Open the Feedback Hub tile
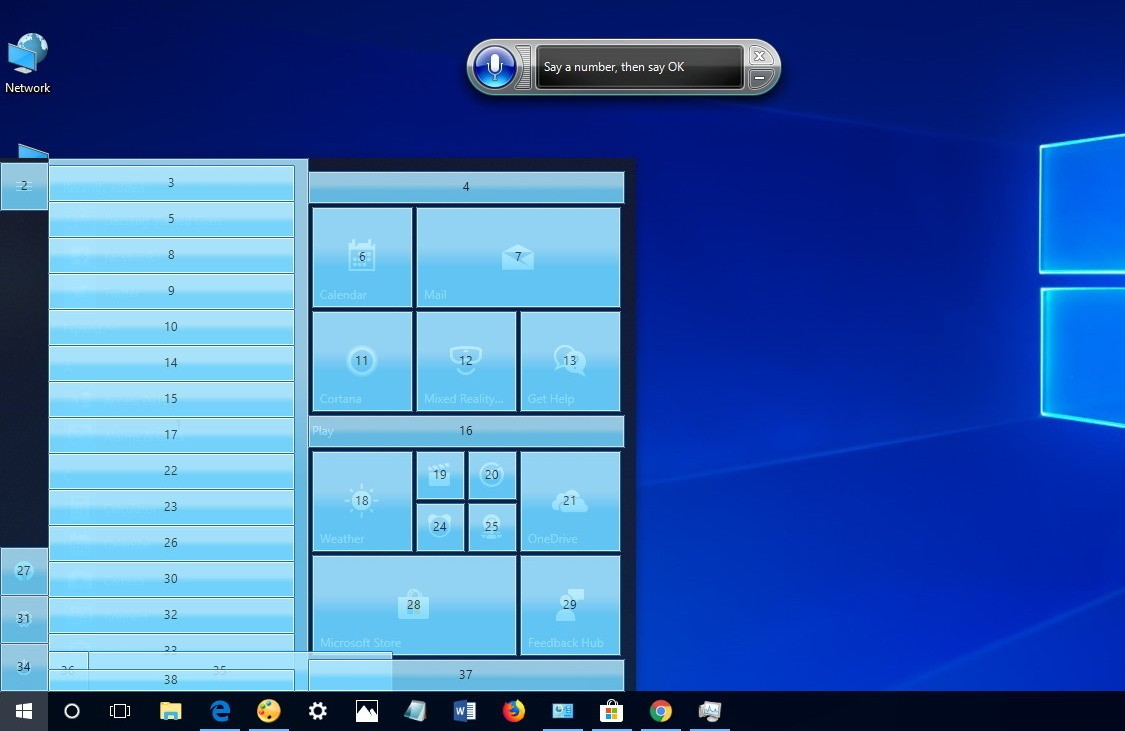The width and height of the screenshot is (1125, 731). [x=570, y=605]
